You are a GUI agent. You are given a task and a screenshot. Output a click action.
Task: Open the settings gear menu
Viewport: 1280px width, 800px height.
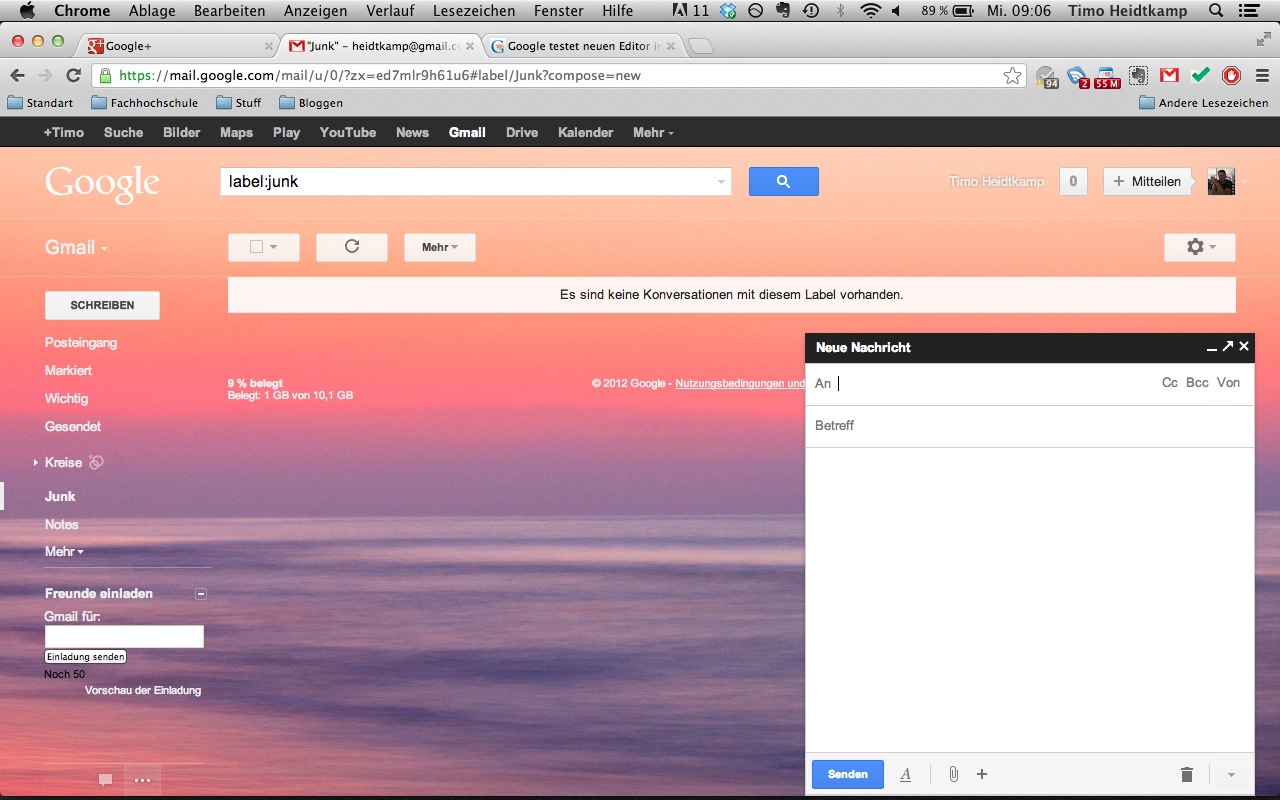[x=1199, y=247]
